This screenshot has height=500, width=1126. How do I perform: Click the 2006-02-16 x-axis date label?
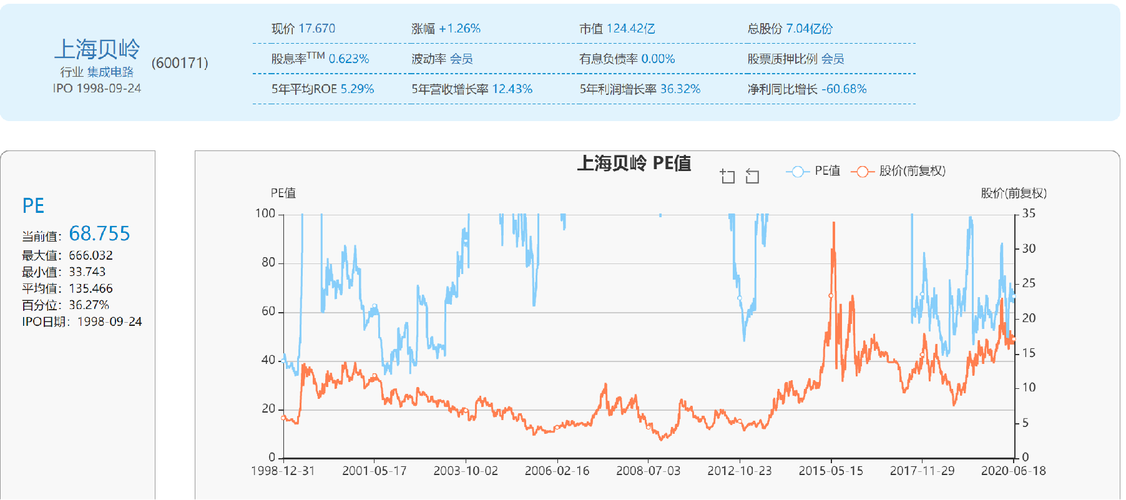click(558, 470)
